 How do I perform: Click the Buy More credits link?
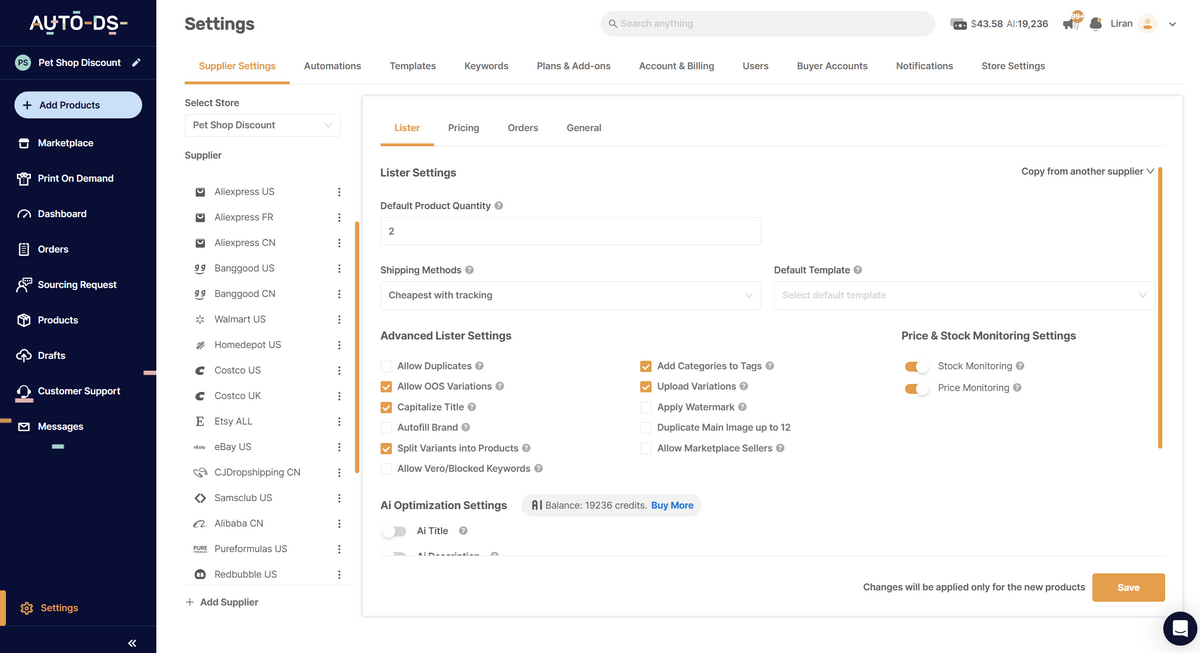(672, 505)
